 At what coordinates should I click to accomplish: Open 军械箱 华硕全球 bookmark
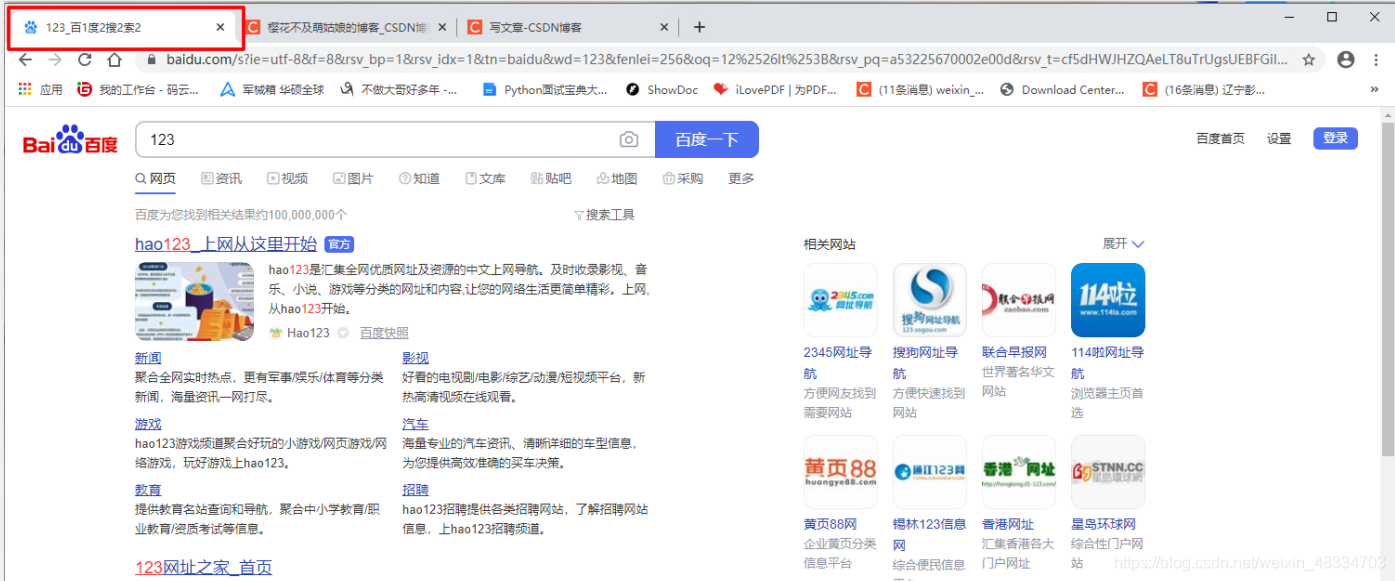click(x=272, y=90)
